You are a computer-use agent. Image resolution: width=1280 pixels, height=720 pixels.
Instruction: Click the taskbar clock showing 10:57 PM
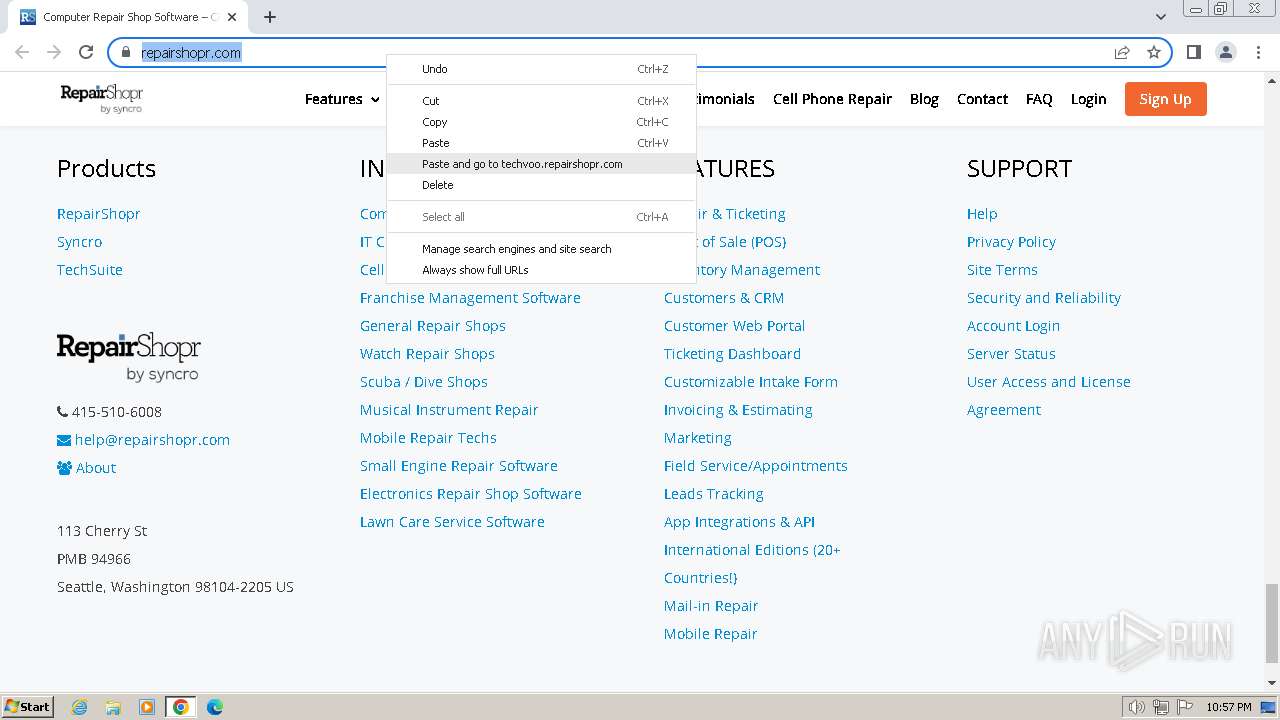click(x=1228, y=707)
